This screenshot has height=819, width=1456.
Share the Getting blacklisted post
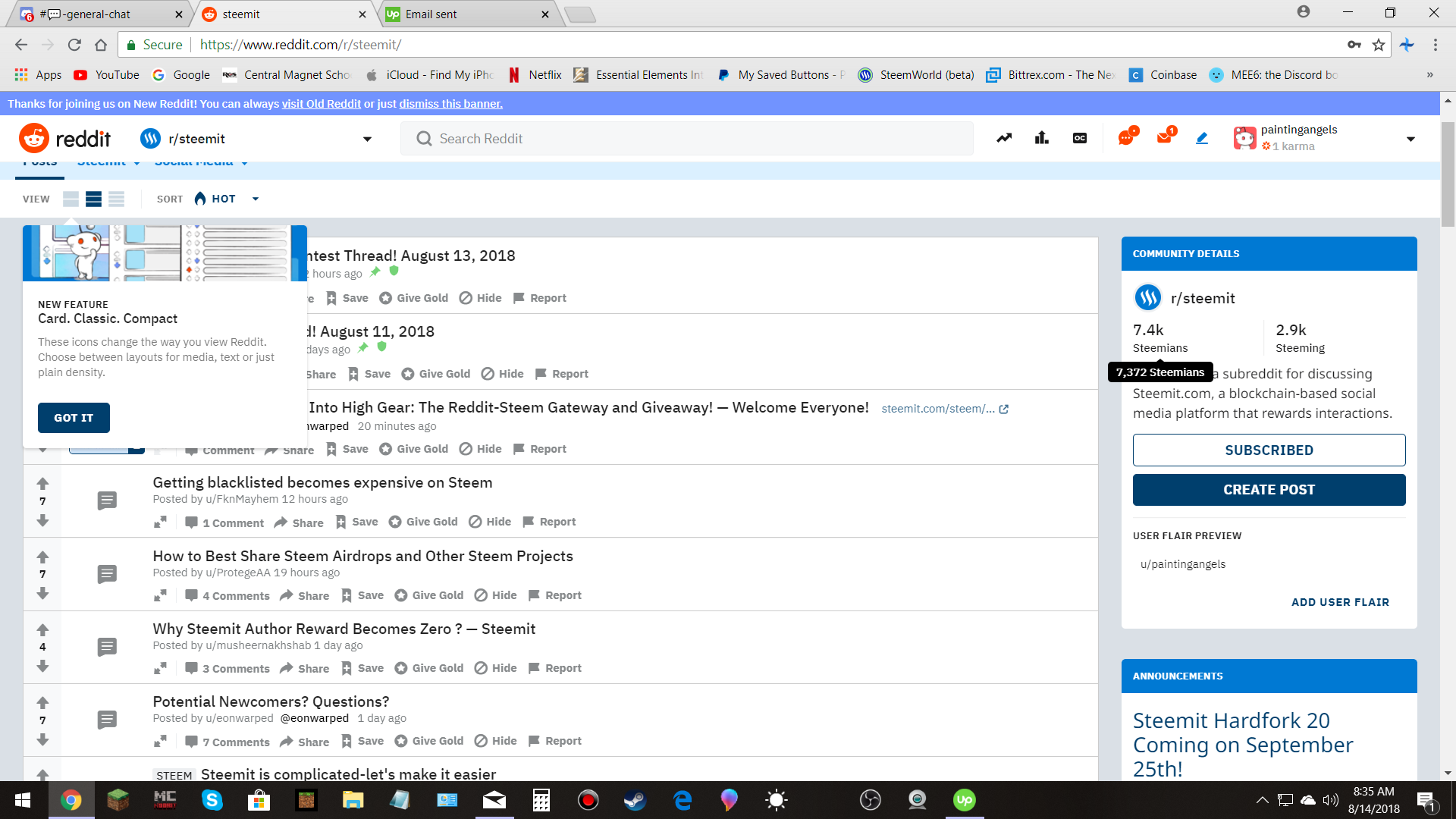[x=299, y=522]
